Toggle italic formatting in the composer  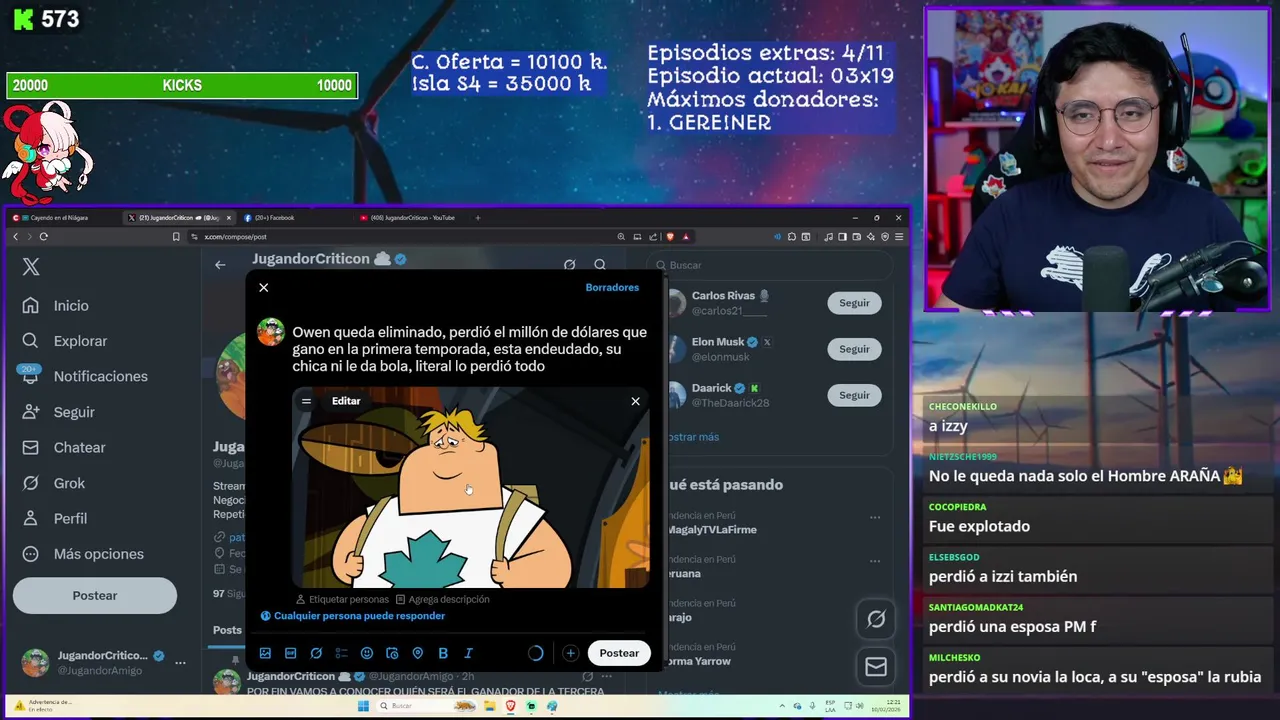tap(468, 653)
